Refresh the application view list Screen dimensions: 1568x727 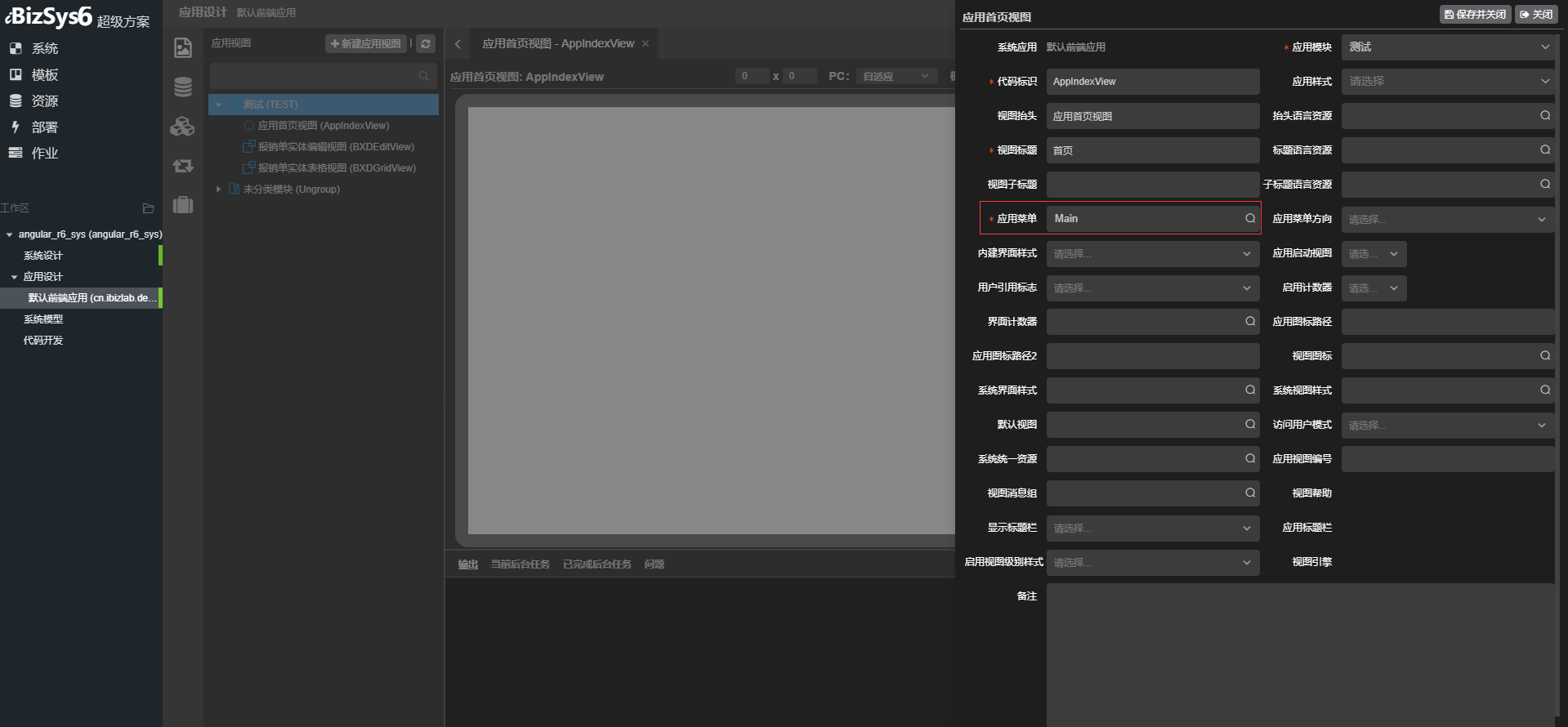click(x=426, y=43)
